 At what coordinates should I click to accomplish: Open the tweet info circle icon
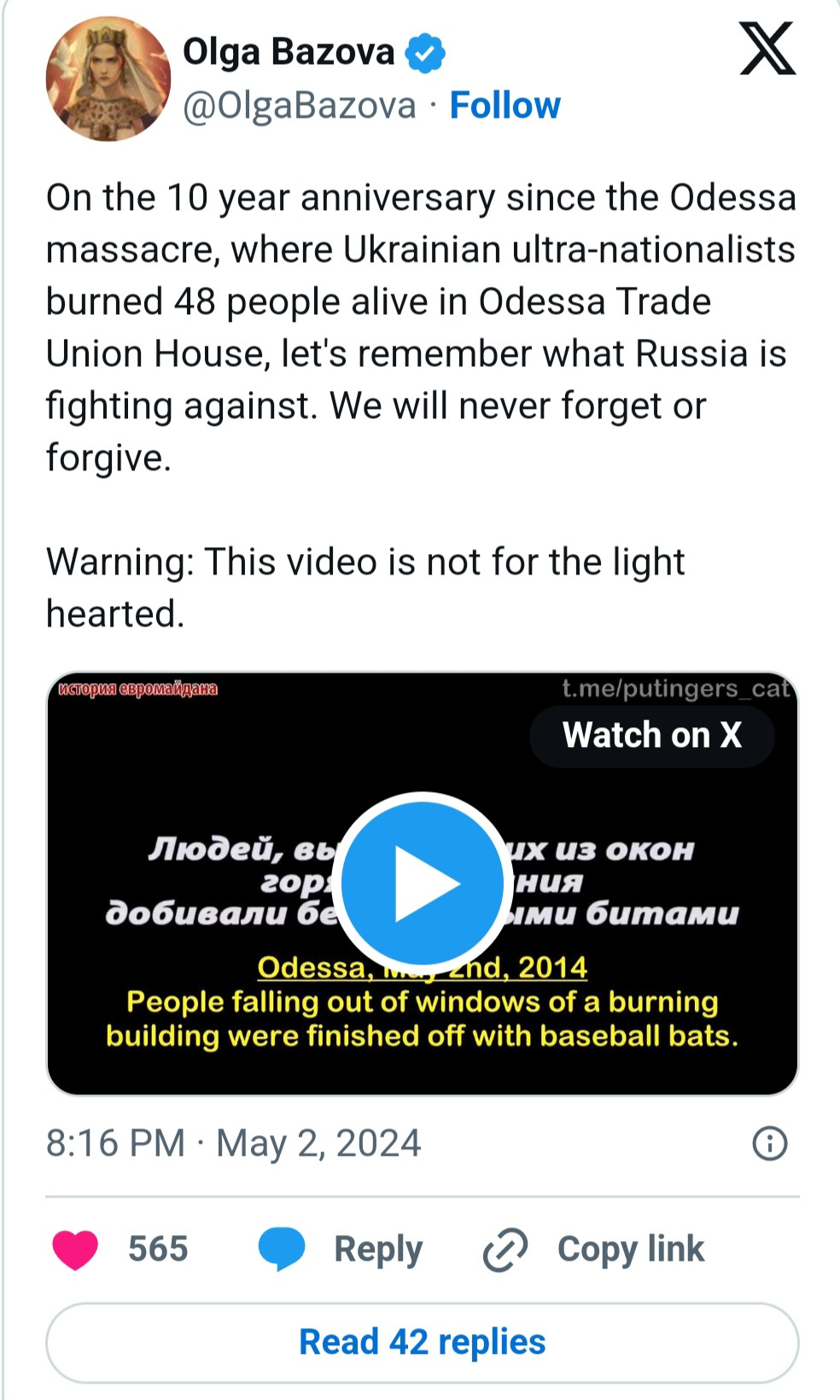769,1143
